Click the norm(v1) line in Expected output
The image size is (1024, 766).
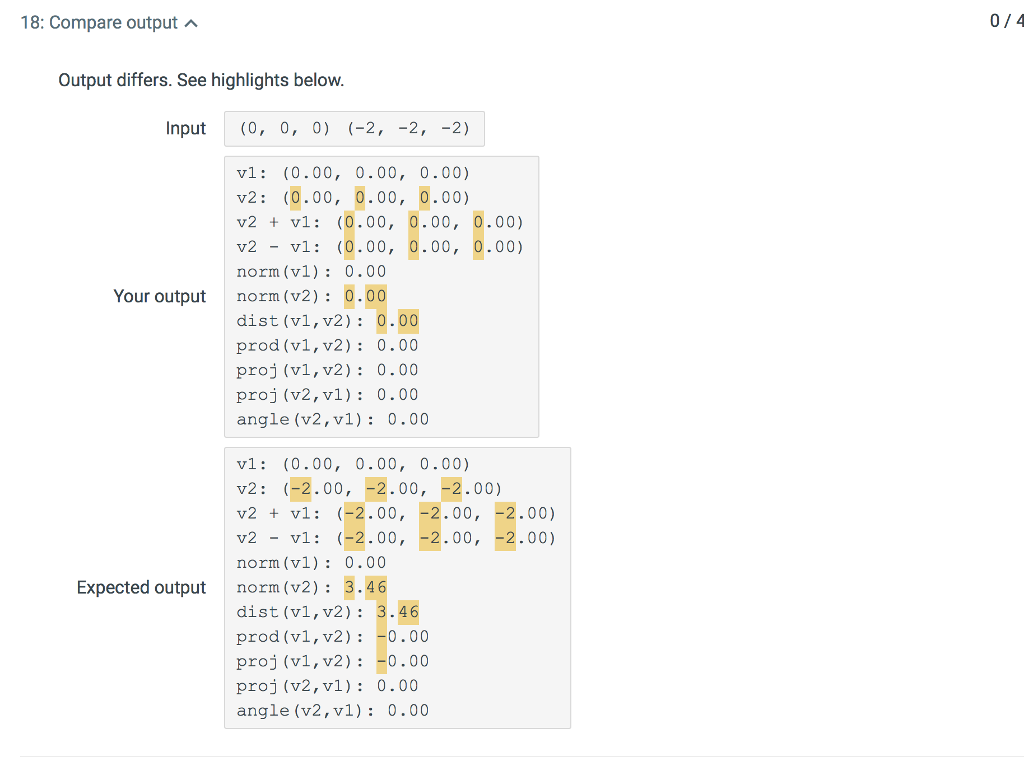pyautogui.click(x=310, y=562)
